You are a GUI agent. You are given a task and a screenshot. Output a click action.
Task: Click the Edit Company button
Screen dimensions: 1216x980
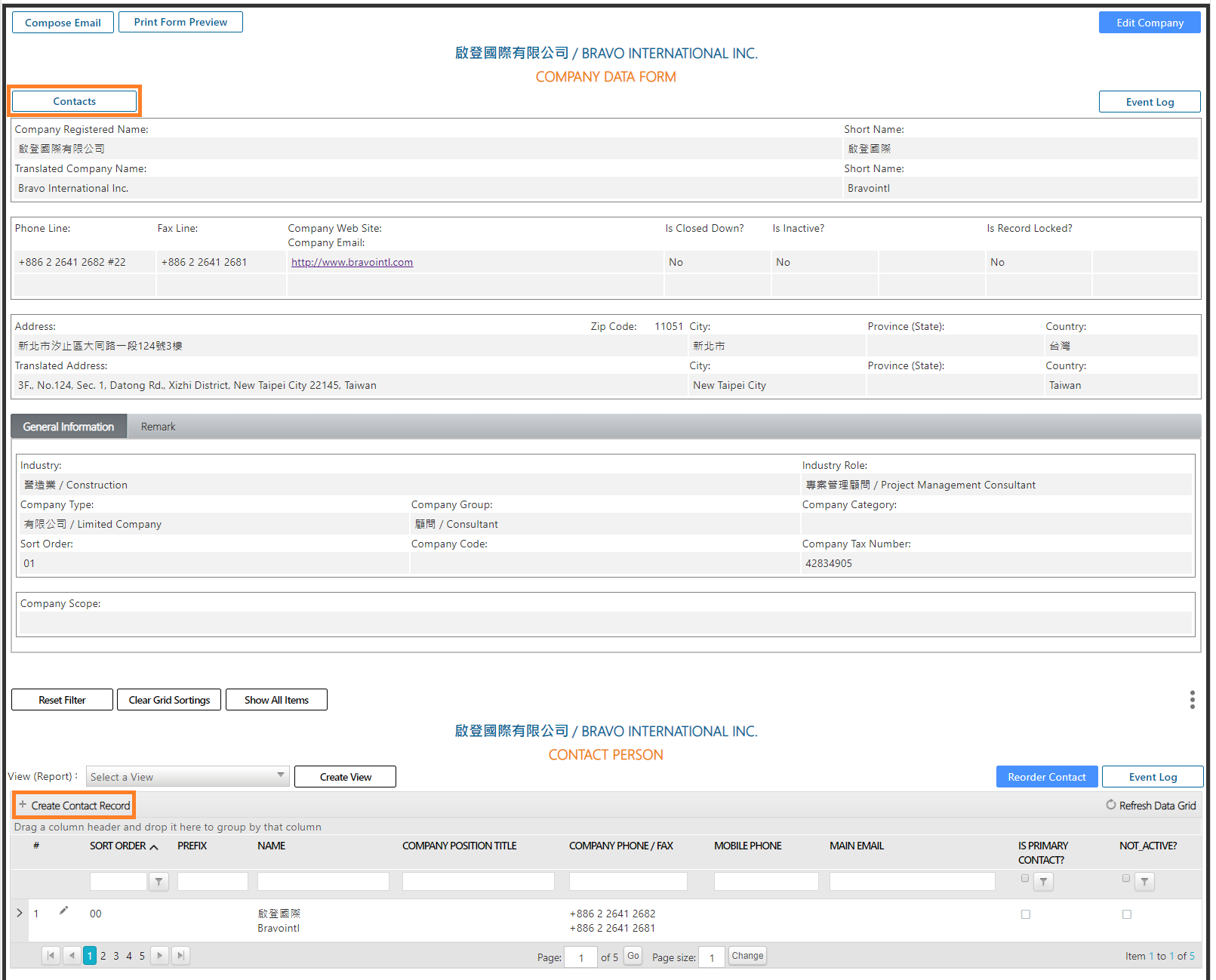[1149, 23]
